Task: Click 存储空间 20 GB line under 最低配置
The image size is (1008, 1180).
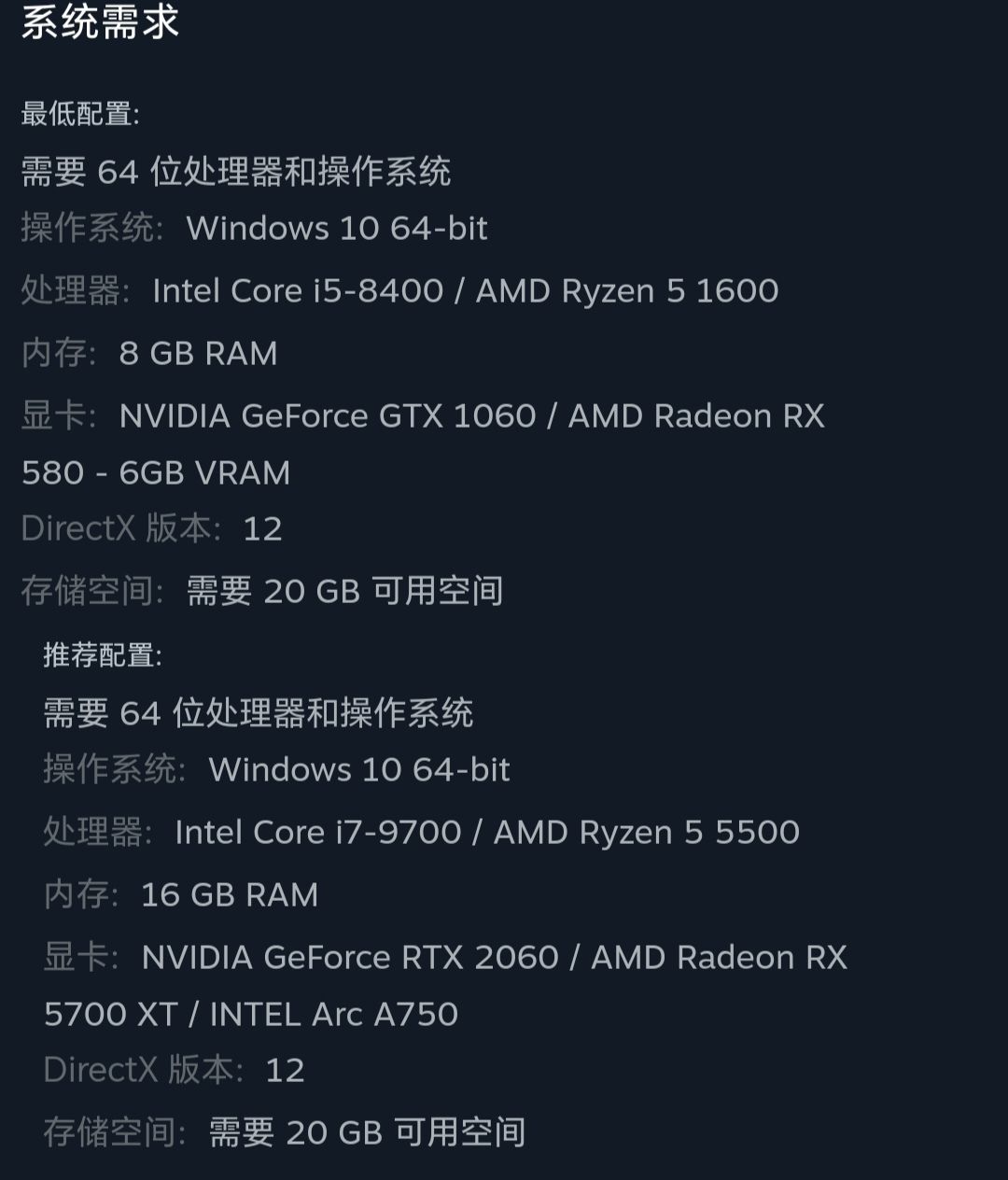Action: [262, 591]
